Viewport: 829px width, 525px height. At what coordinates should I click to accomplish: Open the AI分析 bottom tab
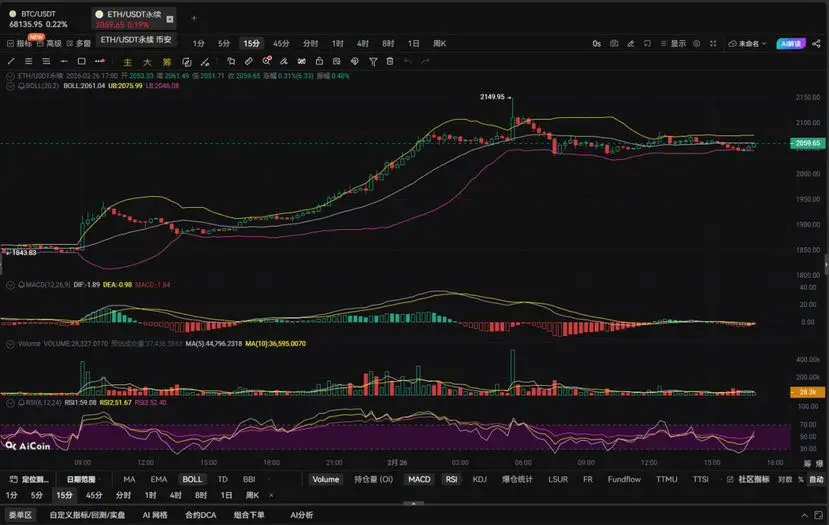point(301,515)
